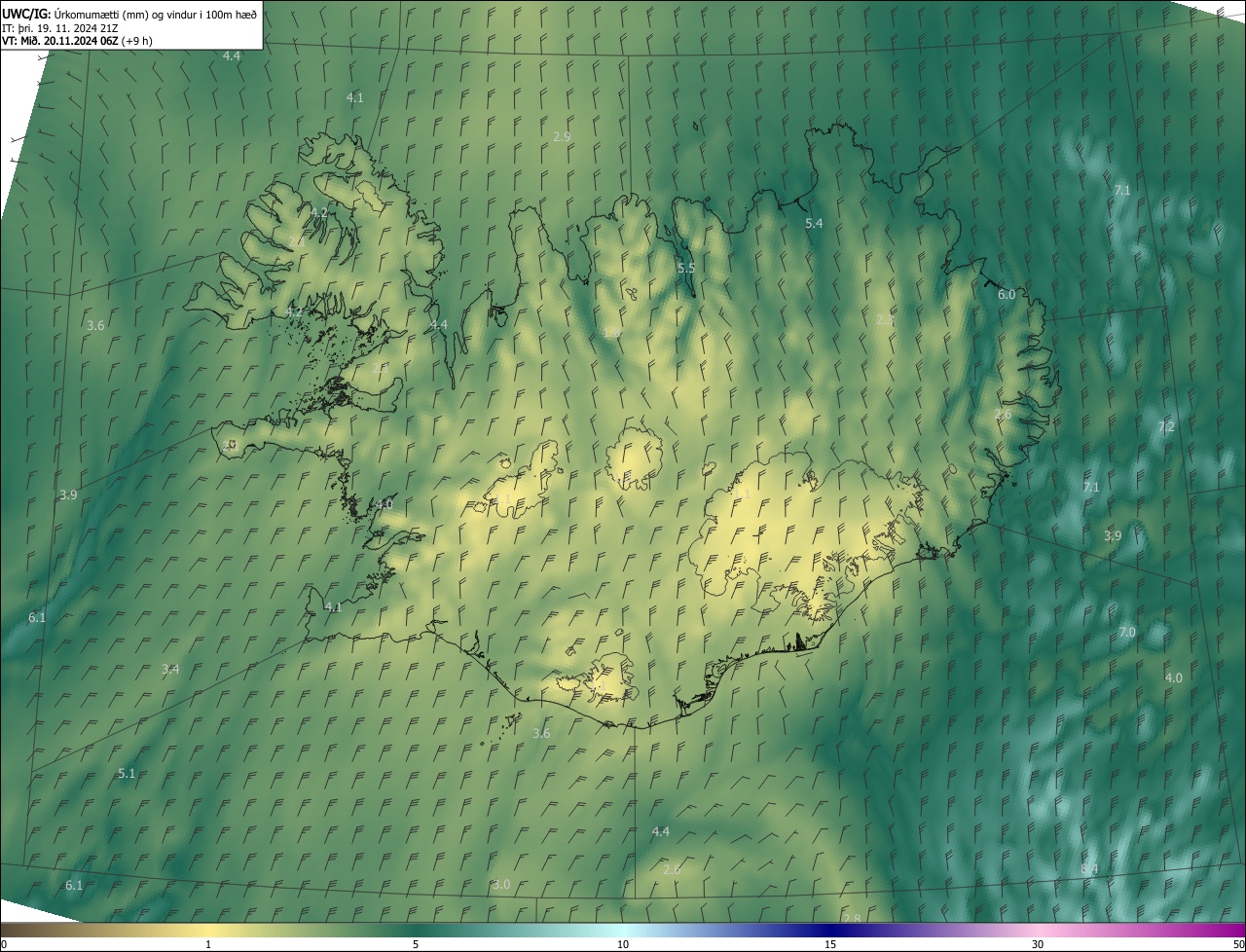Click the legend tick label 1
The image size is (1246, 952).
tap(208, 944)
